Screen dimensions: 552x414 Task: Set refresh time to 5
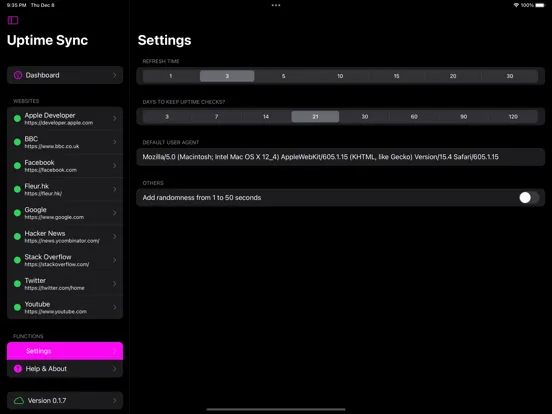tap(283, 76)
